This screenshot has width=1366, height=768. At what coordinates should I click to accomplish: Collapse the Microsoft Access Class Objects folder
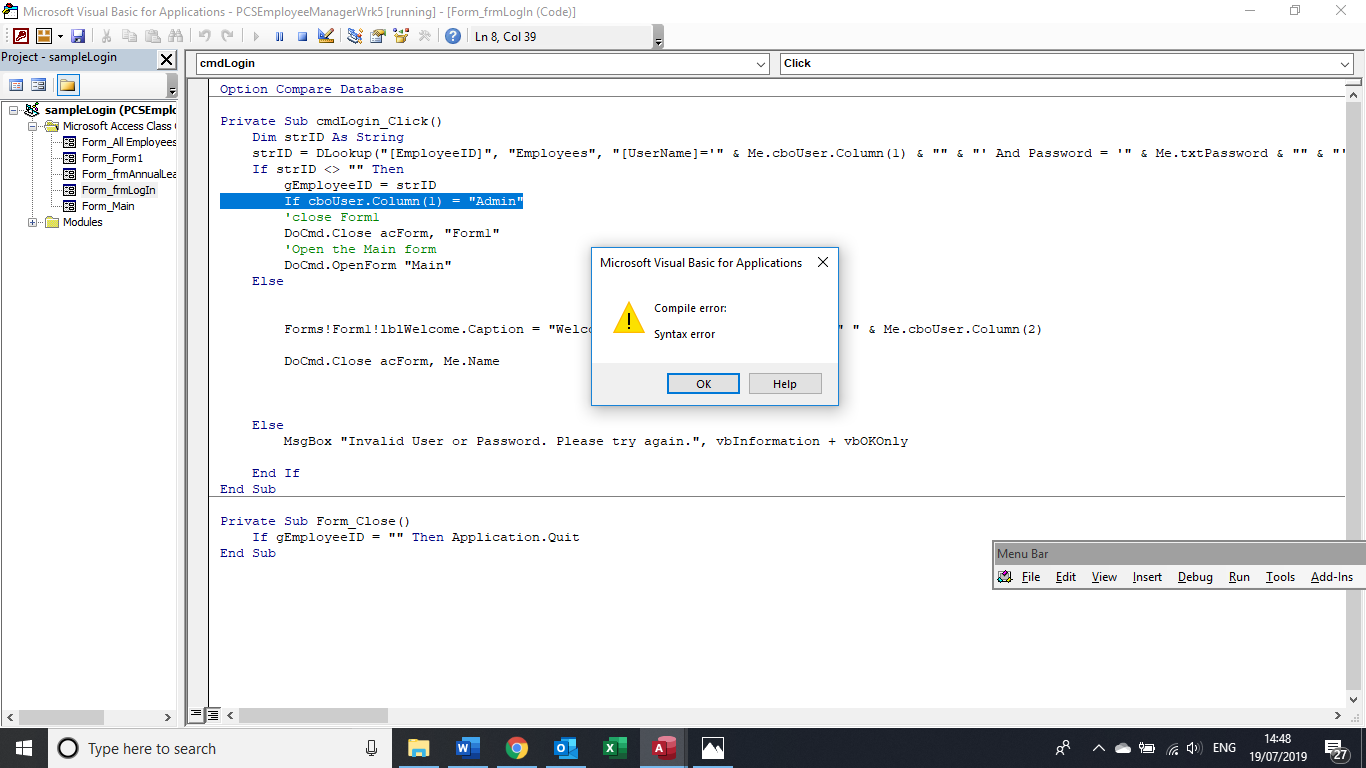point(34,126)
